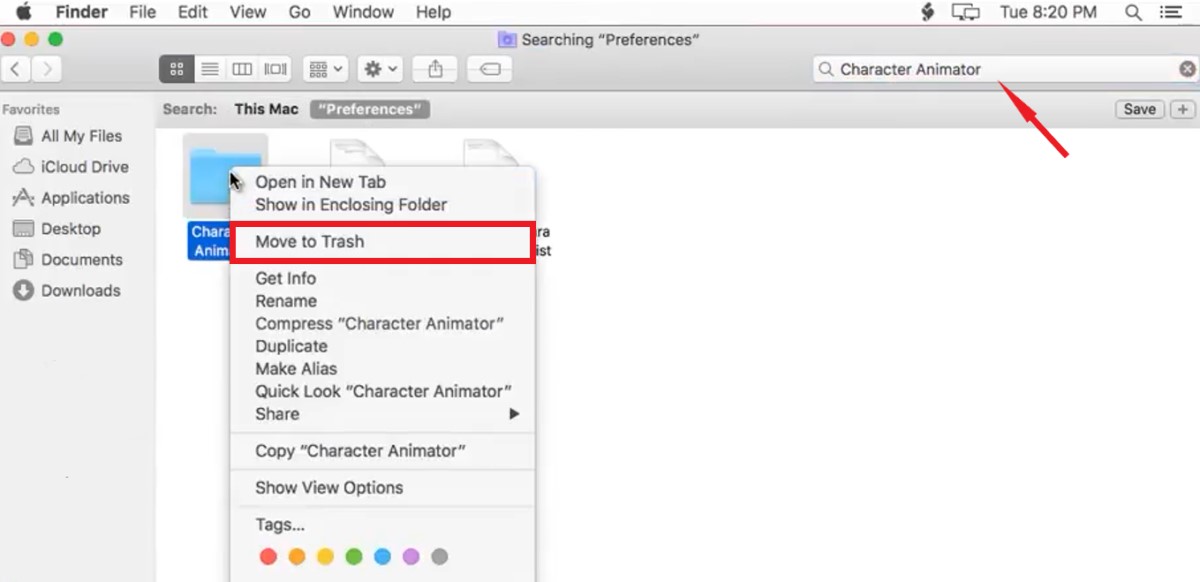Open Notification Center from the menu bar
Viewport: 1200px width, 582px height.
[1171, 12]
